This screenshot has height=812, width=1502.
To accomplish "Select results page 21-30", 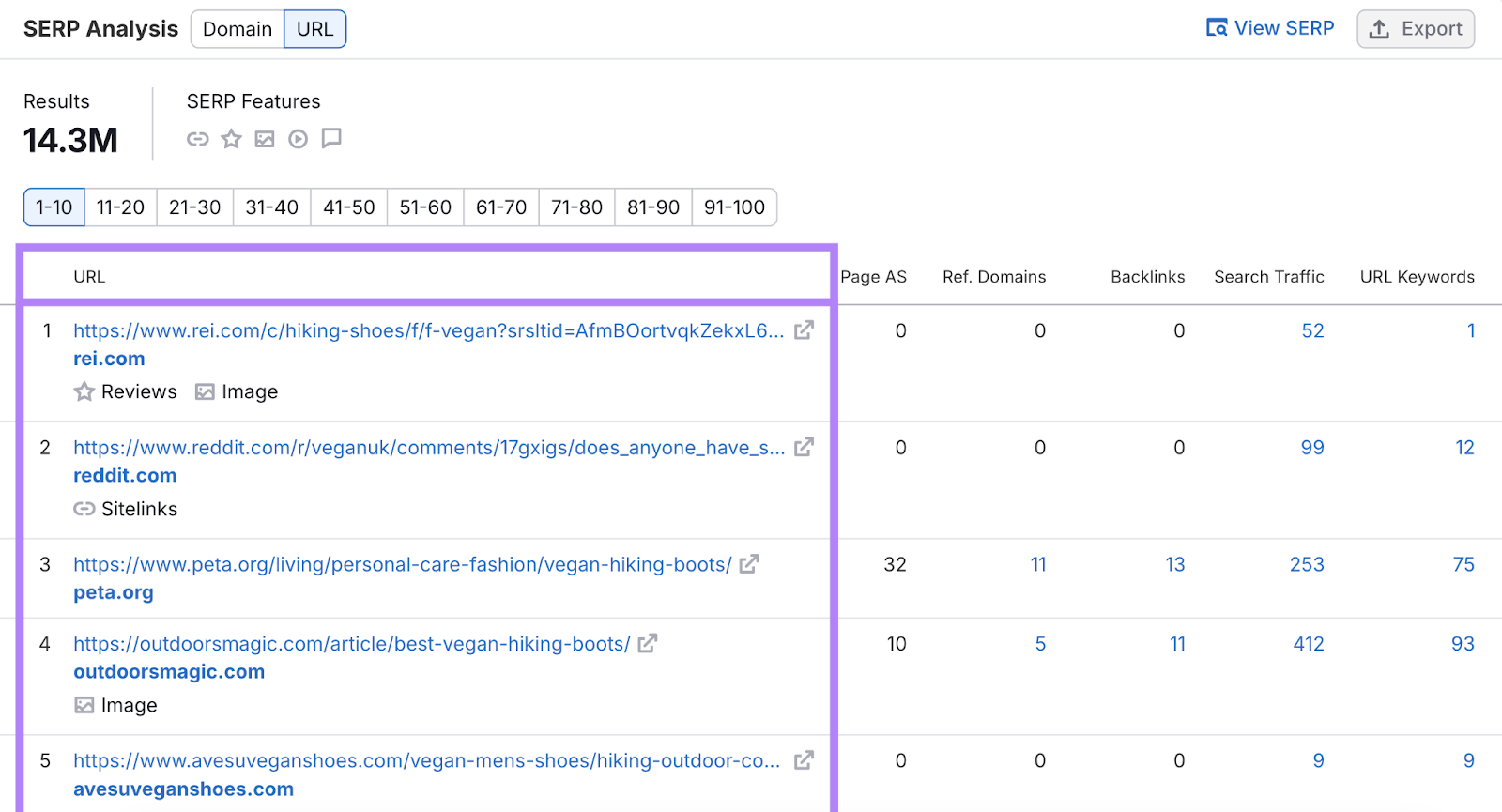I will pos(195,207).
